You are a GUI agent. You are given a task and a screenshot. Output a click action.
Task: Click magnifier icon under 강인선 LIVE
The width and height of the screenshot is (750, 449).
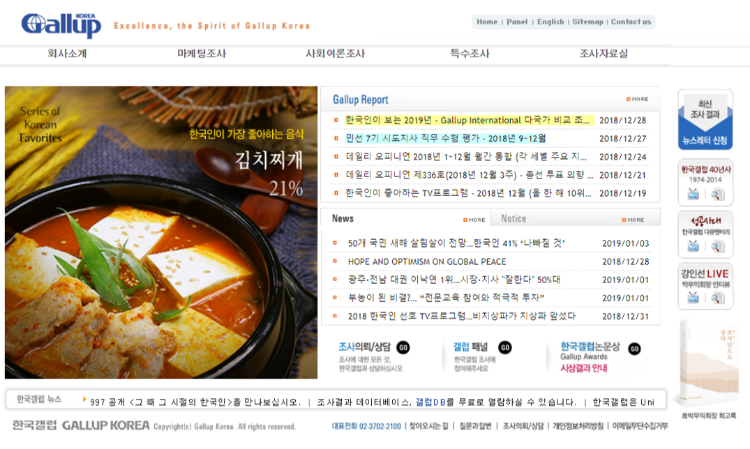point(717,298)
